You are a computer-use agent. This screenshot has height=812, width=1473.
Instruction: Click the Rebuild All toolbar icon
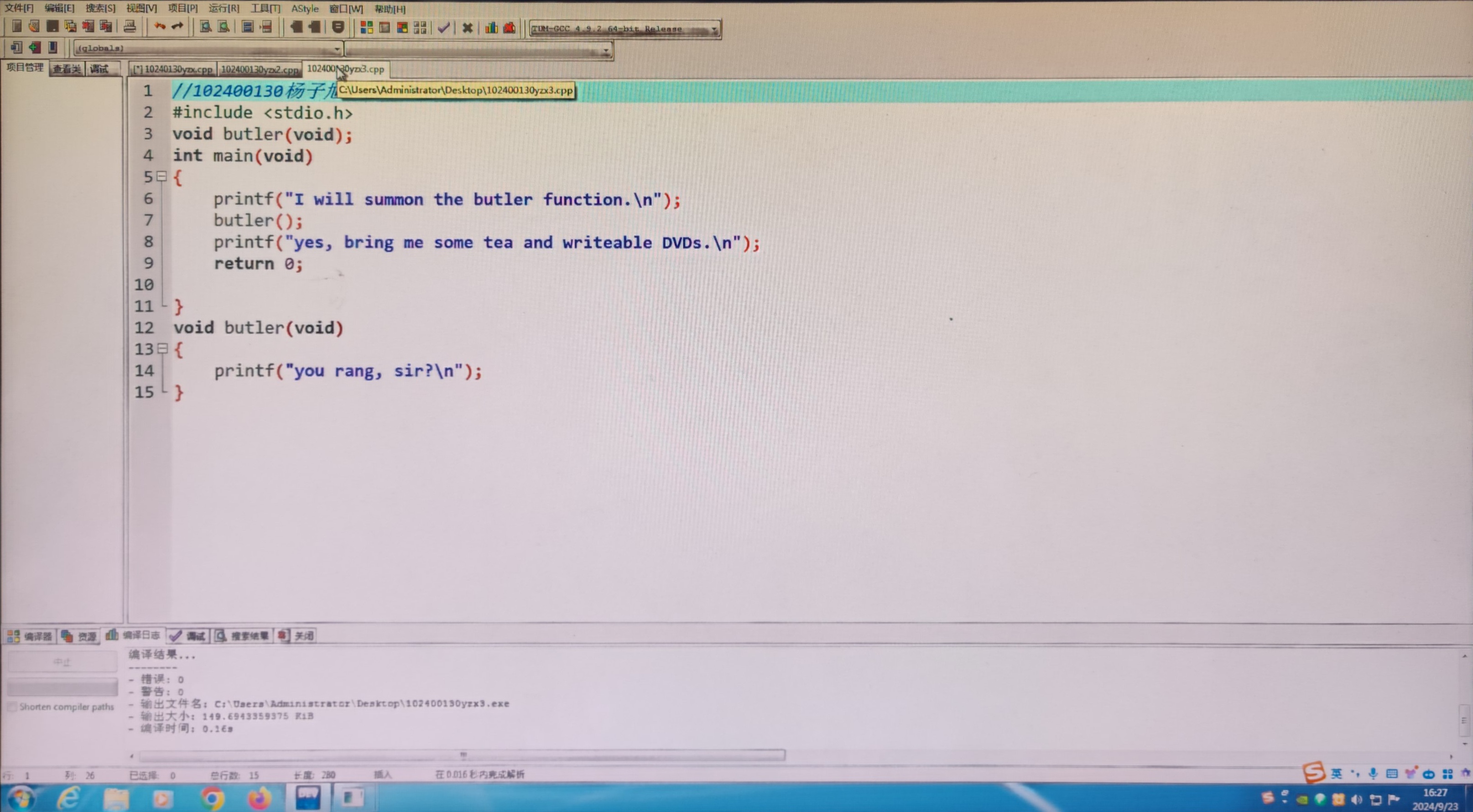pyautogui.click(x=420, y=27)
